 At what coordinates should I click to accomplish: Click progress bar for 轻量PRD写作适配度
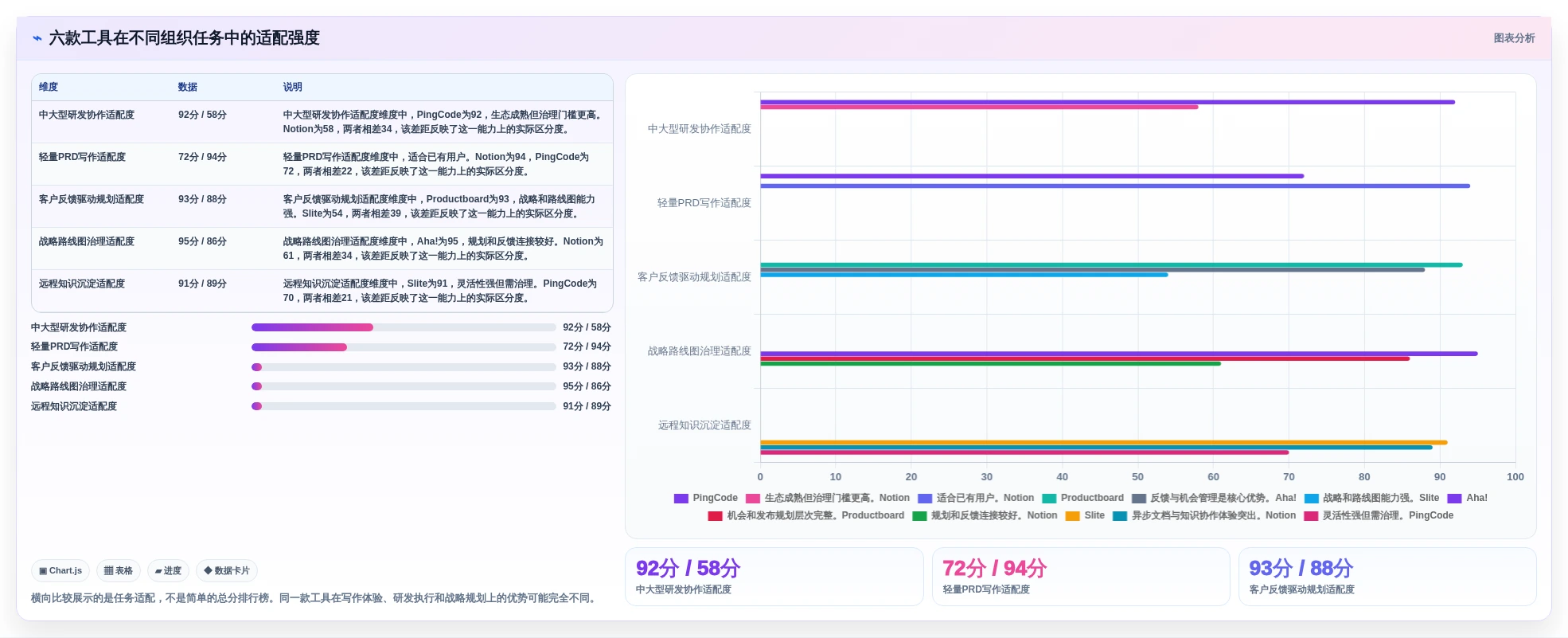click(x=404, y=347)
